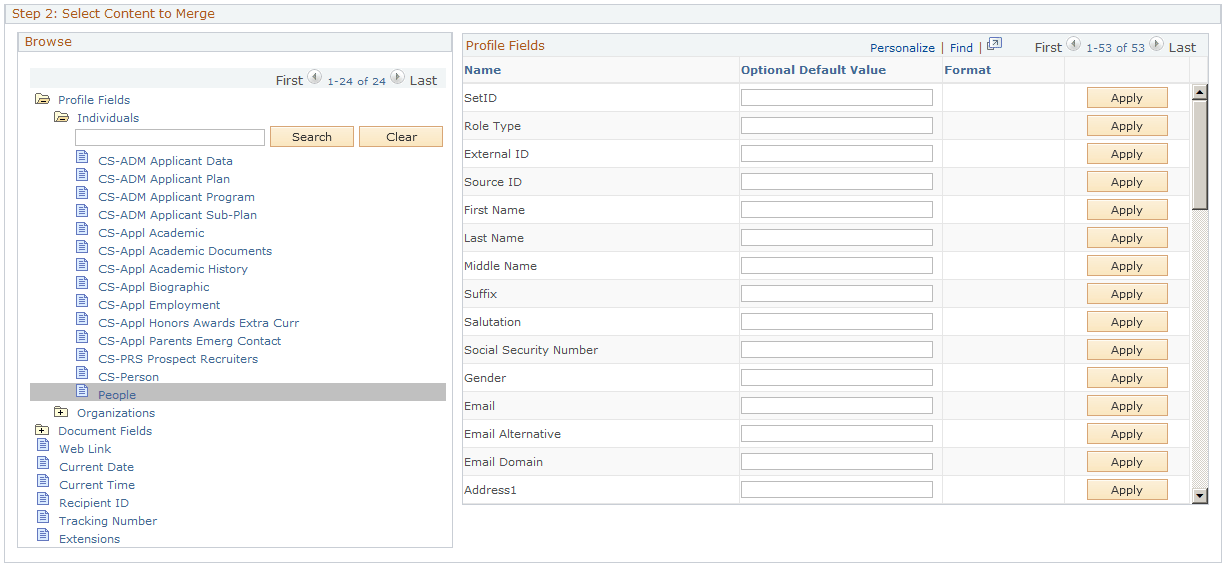Open Profile Fields grid in new window icon
Image resolution: width=1229 pixels, height=568 pixels.
pyautogui.click(x=994, y=45)
